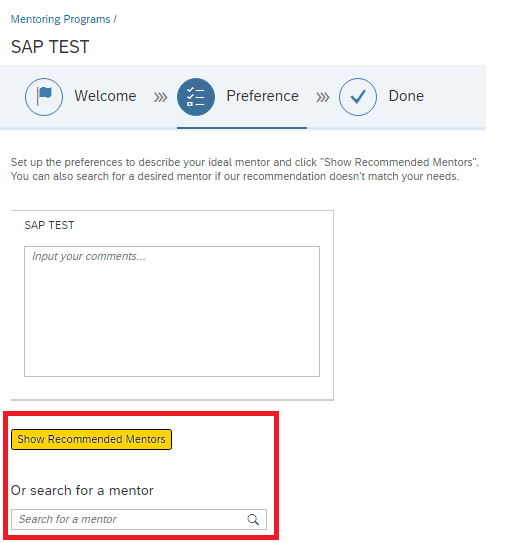
Task: Select the Preference checklist step icon
Action: (x=196, y=97)
